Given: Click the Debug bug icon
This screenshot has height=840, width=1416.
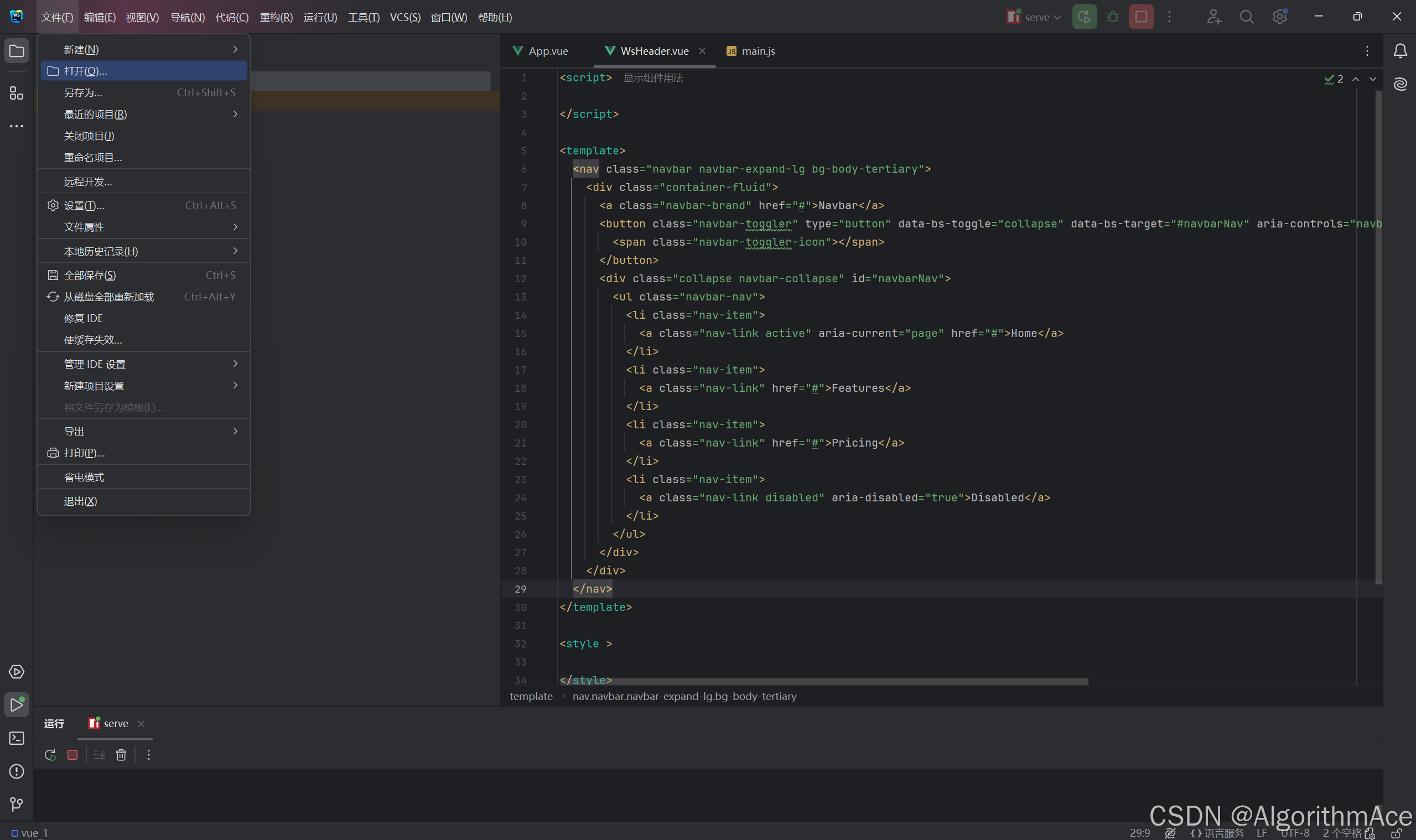Looking at the screenshot, I should coord(1113,17).
